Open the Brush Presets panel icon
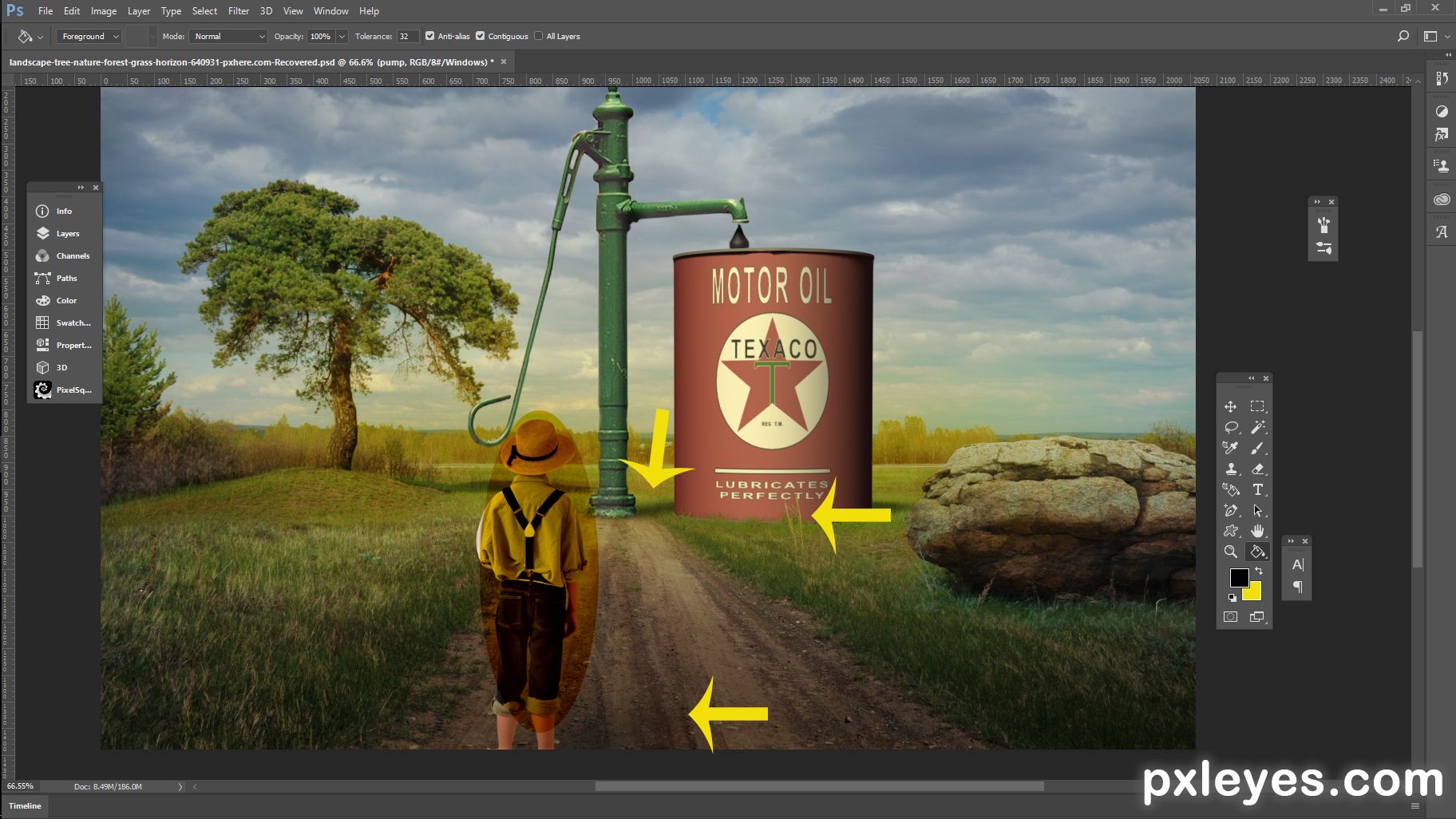Image resolution: width=1456 pixels, height=819 pixels. [x=1323, y=225]
